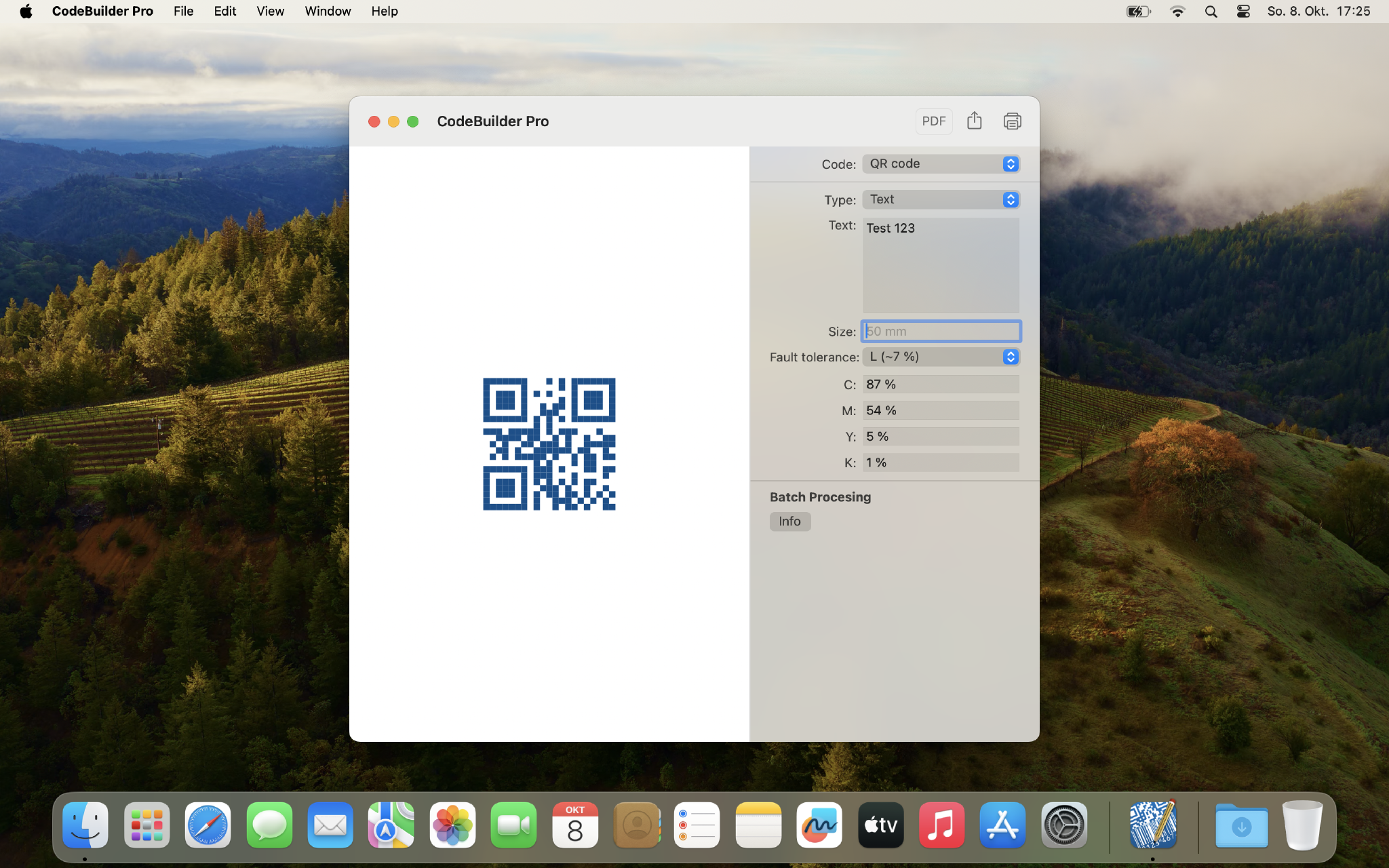Click the QR code preview image
The height and width of the screenshot is (868, 1389).
(x=549, y=444)
